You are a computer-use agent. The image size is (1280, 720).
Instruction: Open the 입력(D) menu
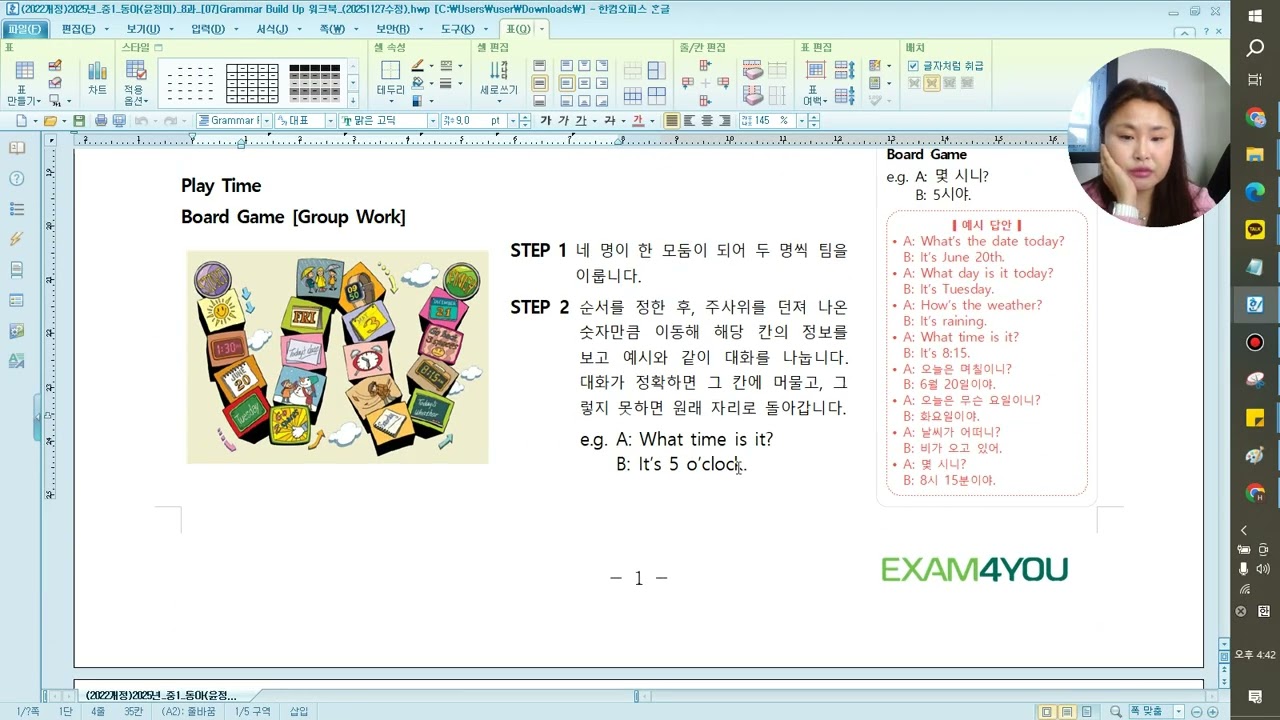[208, 29]
